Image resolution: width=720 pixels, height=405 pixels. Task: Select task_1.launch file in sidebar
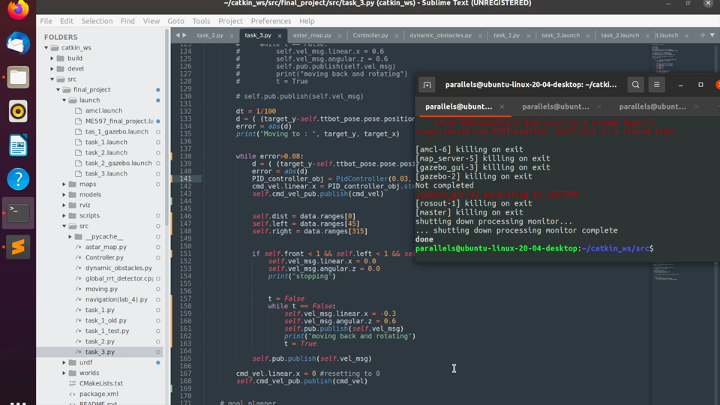click(106, 142)
